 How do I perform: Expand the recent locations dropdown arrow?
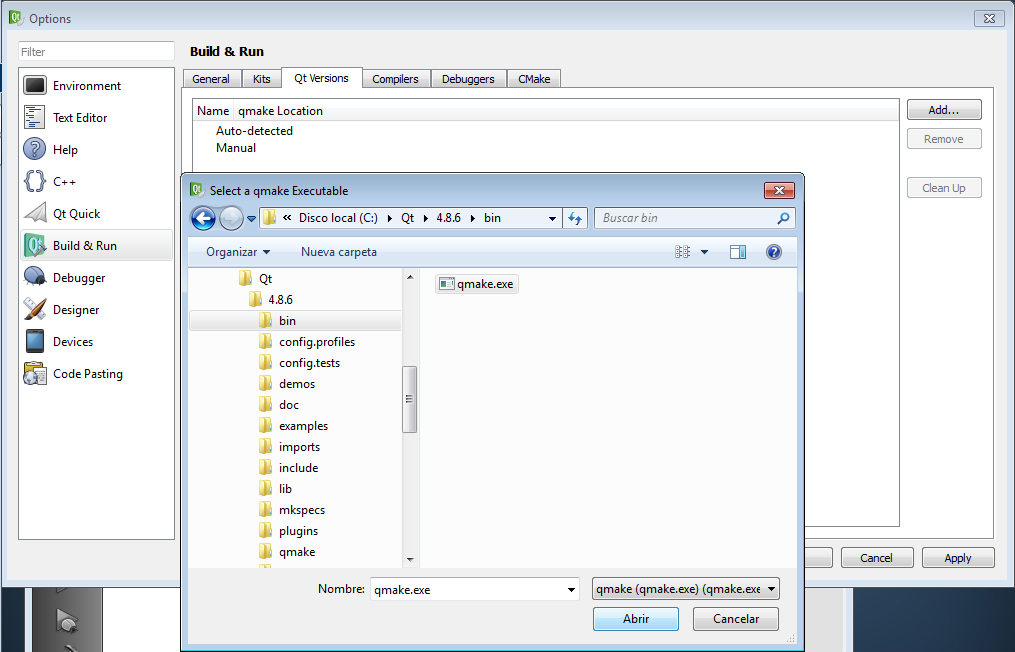click(251, 219)
